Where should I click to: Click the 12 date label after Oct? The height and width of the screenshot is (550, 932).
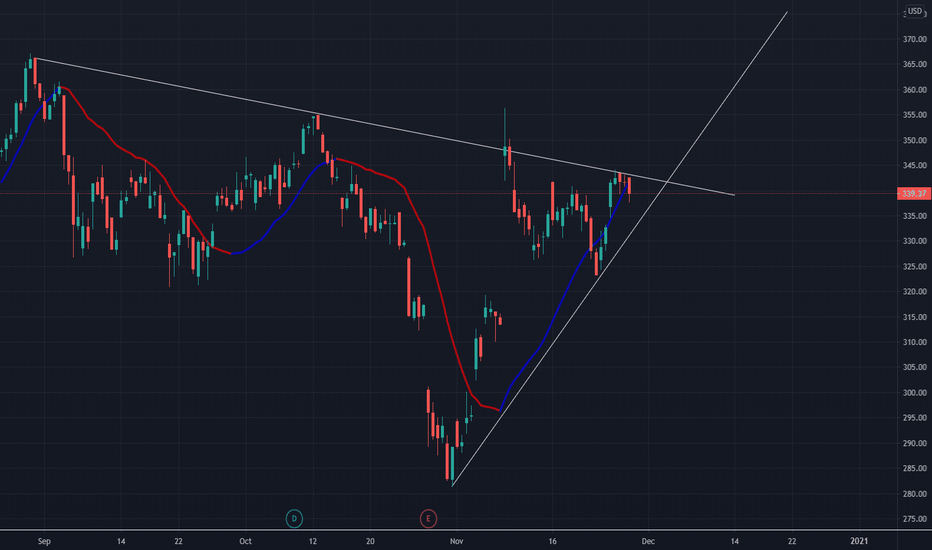[313, 541]
